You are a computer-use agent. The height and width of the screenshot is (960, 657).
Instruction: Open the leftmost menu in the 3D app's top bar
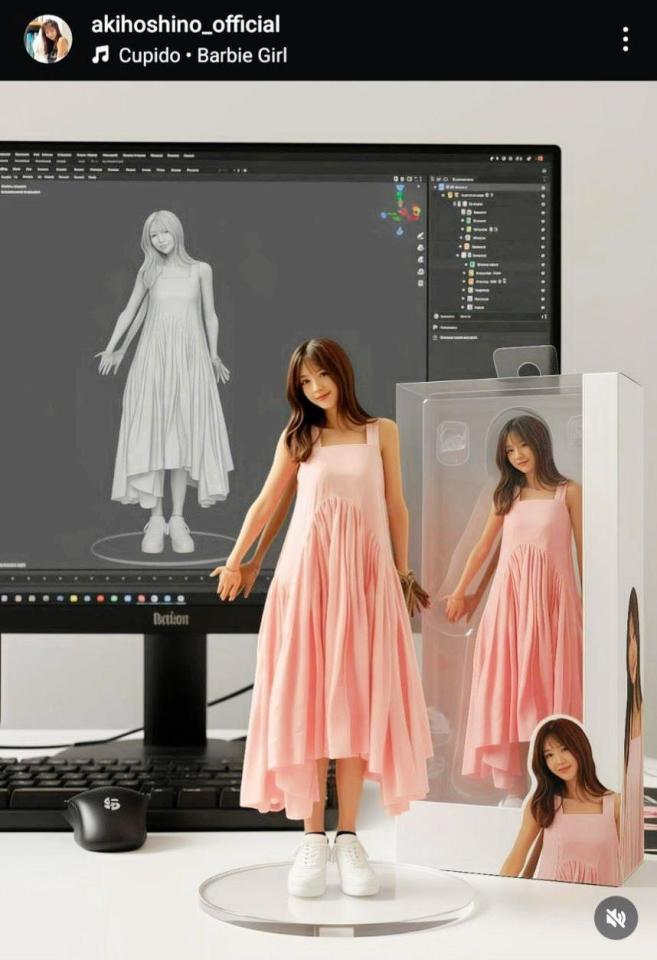[x=5, y=155]
